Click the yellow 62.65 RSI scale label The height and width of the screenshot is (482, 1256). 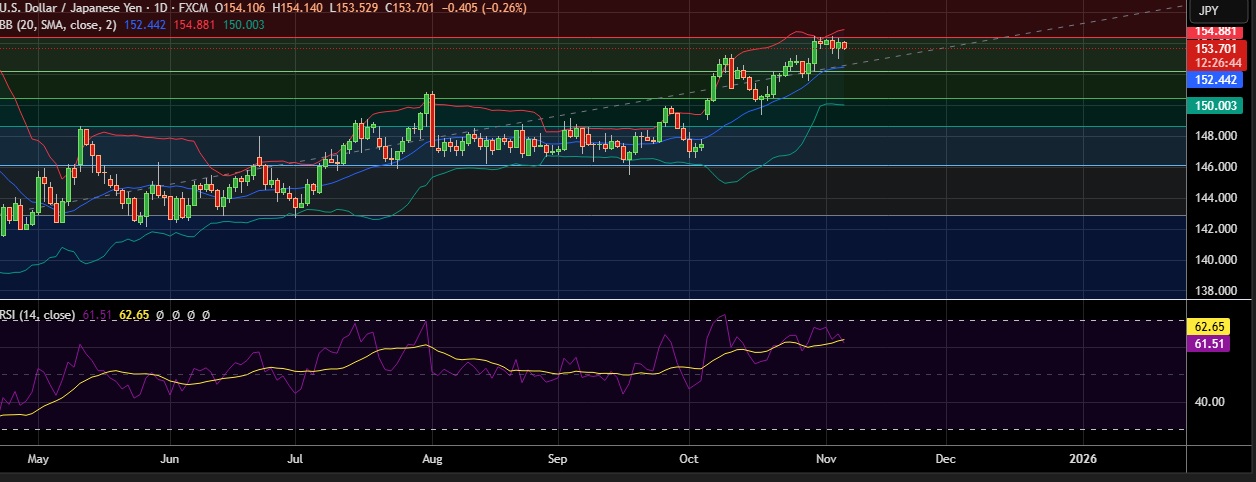(1208, 327)
